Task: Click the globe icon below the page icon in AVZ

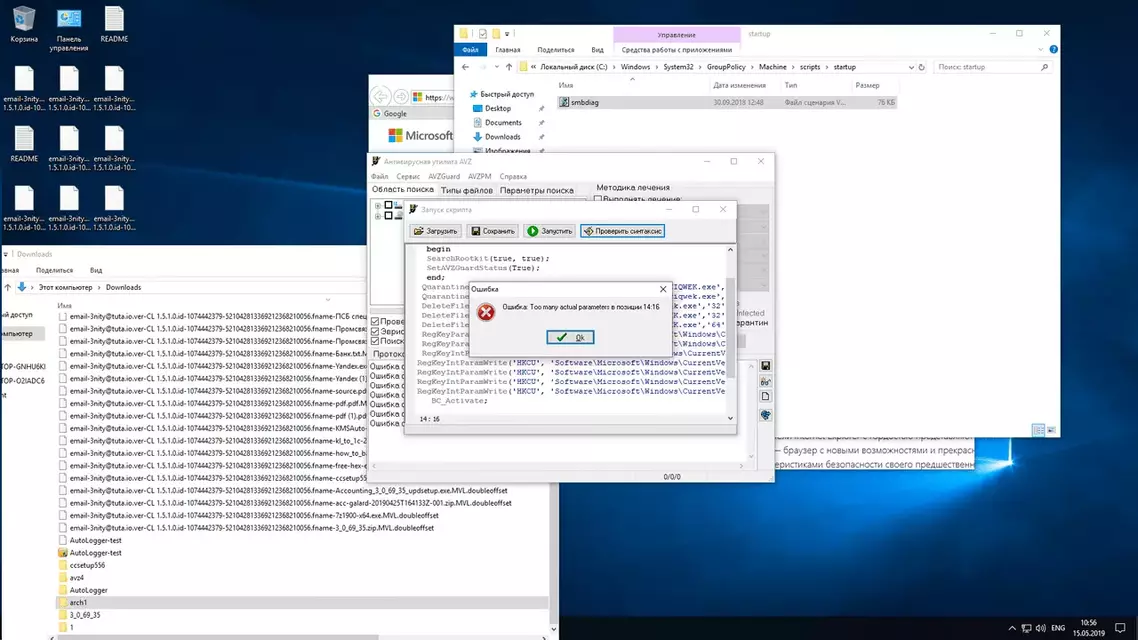Action: pos(765,414)
